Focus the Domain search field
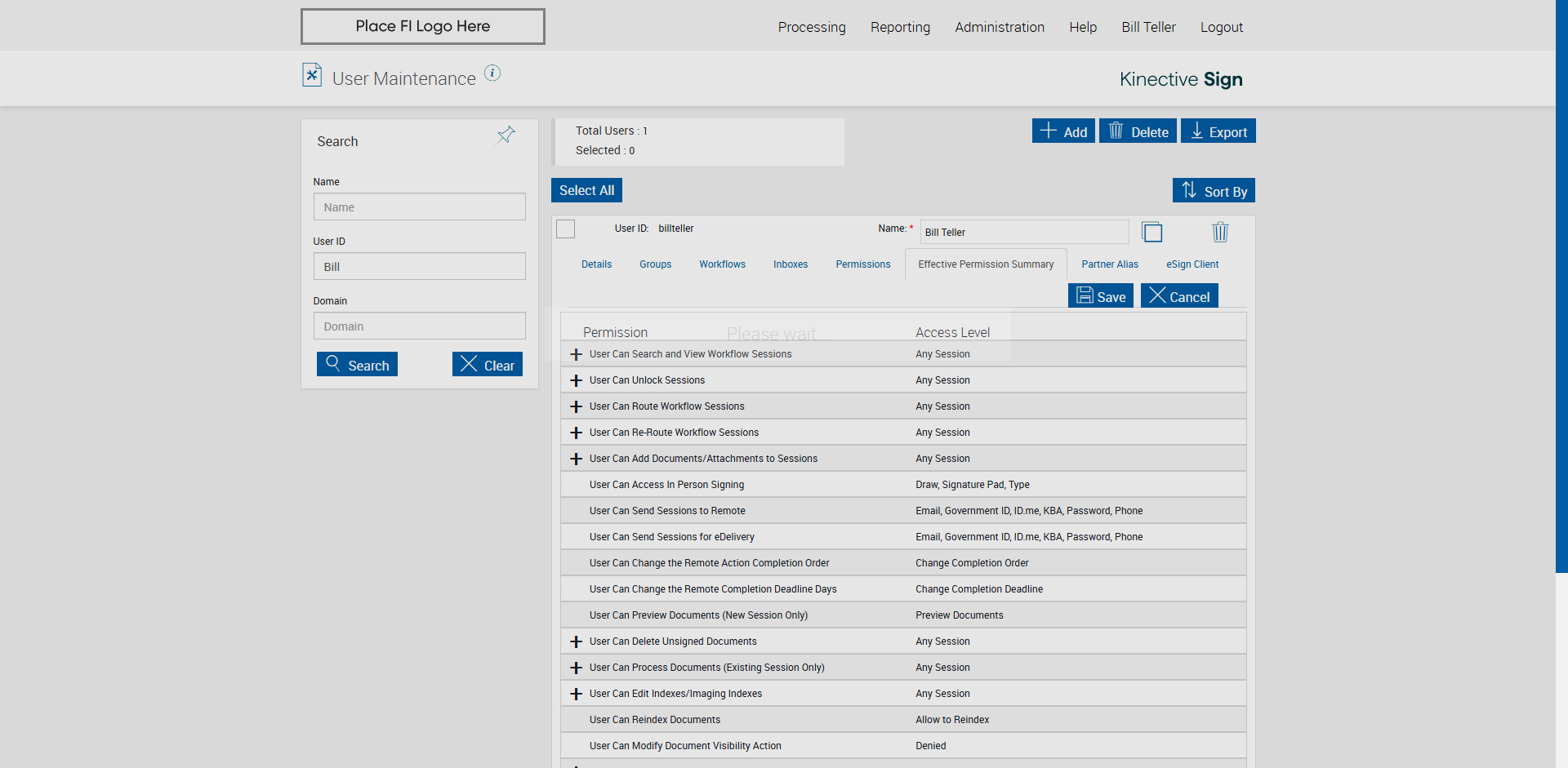The height and width of the screenshot is (768, 1568). click(420, 326)
